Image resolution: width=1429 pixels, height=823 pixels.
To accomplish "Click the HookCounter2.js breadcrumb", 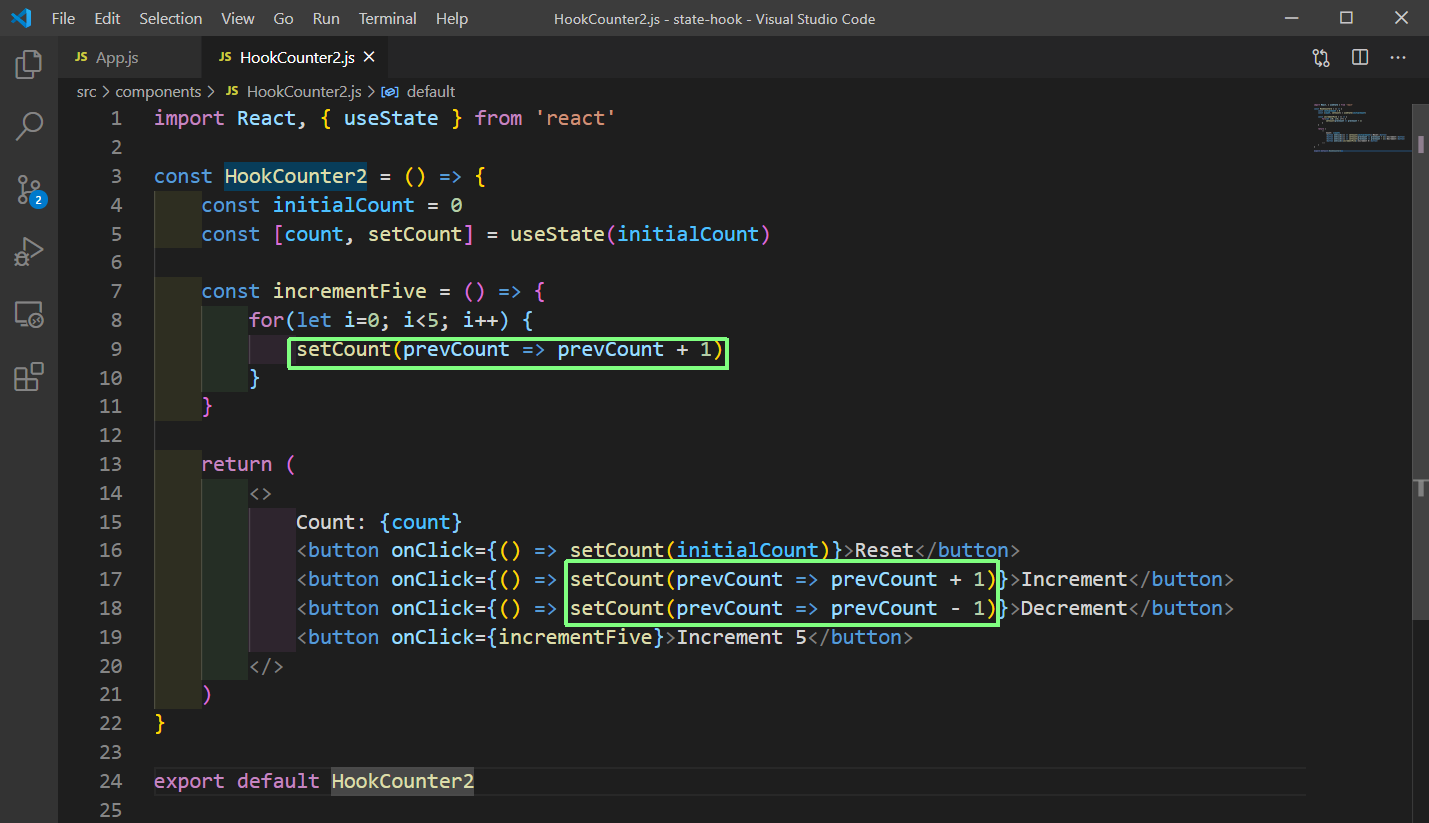I will click(x=304, y=91).
